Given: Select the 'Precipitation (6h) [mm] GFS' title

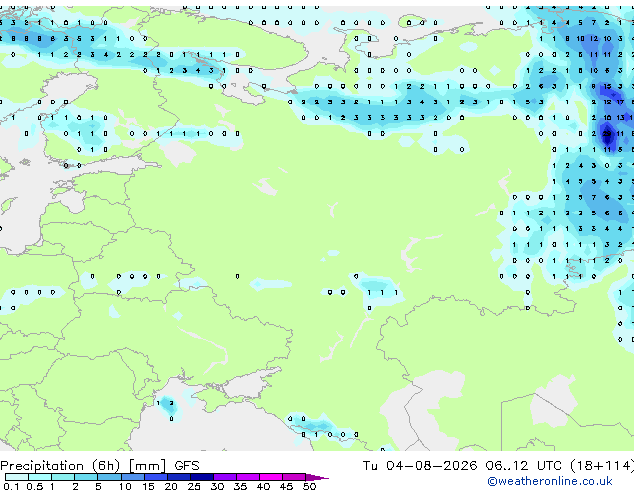Looking at the screenshot, I should point(100,466).
